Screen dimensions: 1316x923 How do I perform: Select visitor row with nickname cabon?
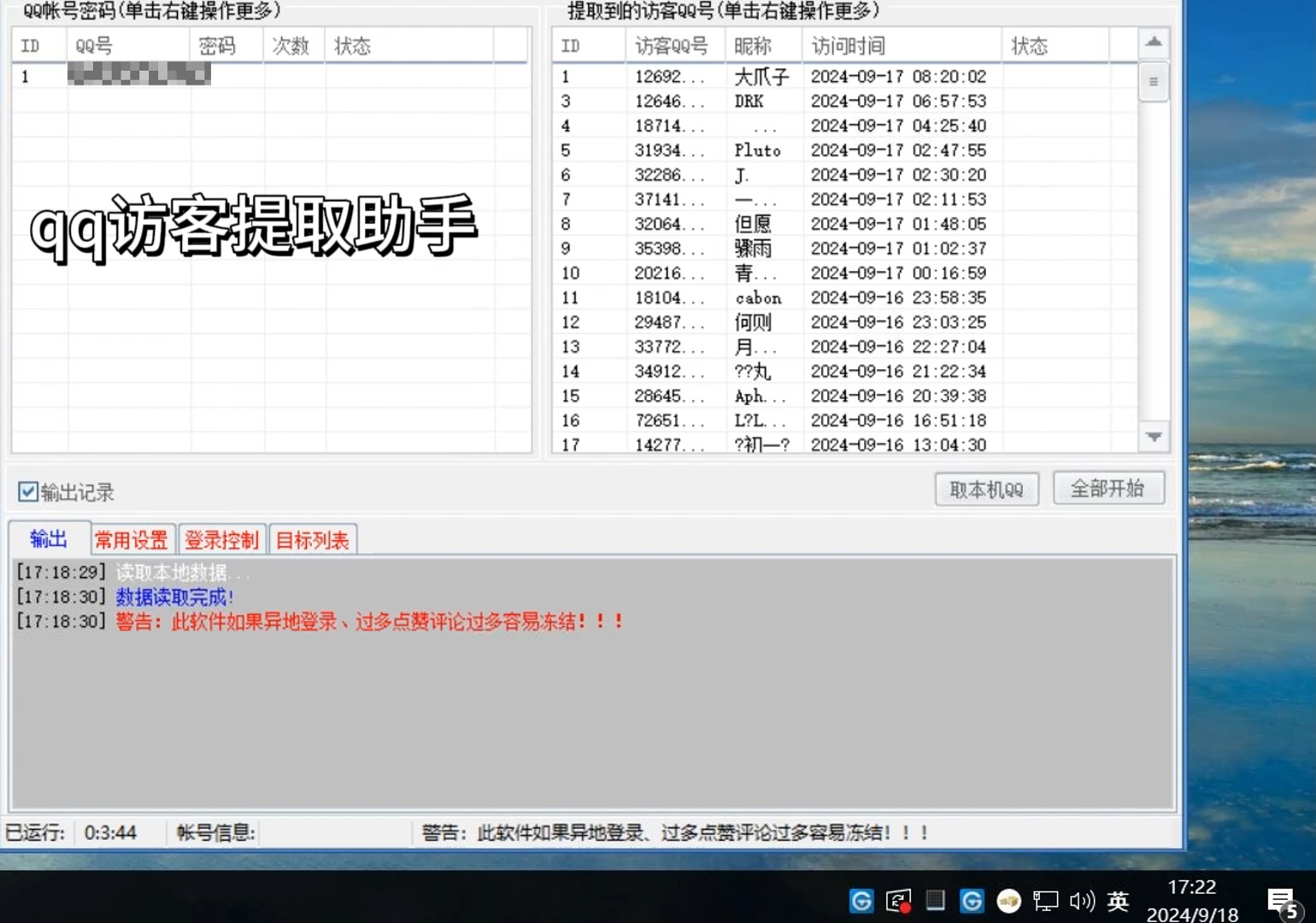[844, 298]
